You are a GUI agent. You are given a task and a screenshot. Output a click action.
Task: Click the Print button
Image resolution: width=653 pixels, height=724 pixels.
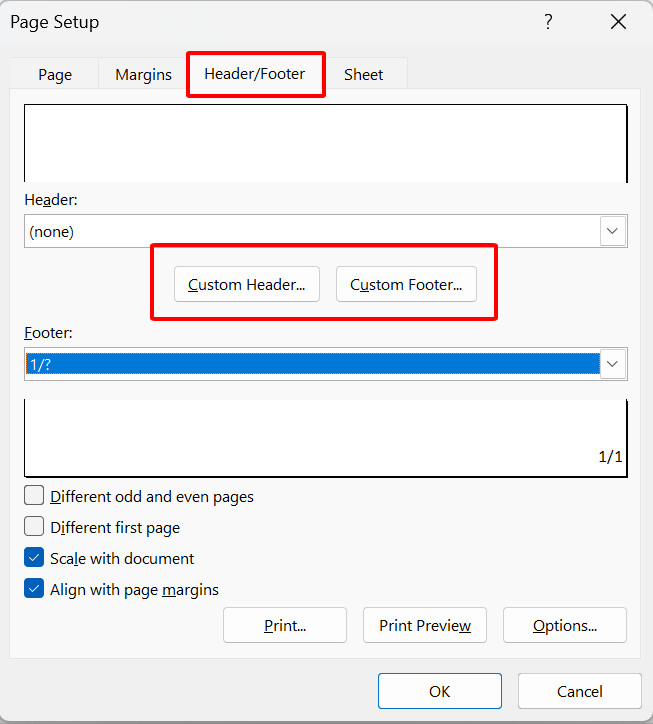coord(285,626)
